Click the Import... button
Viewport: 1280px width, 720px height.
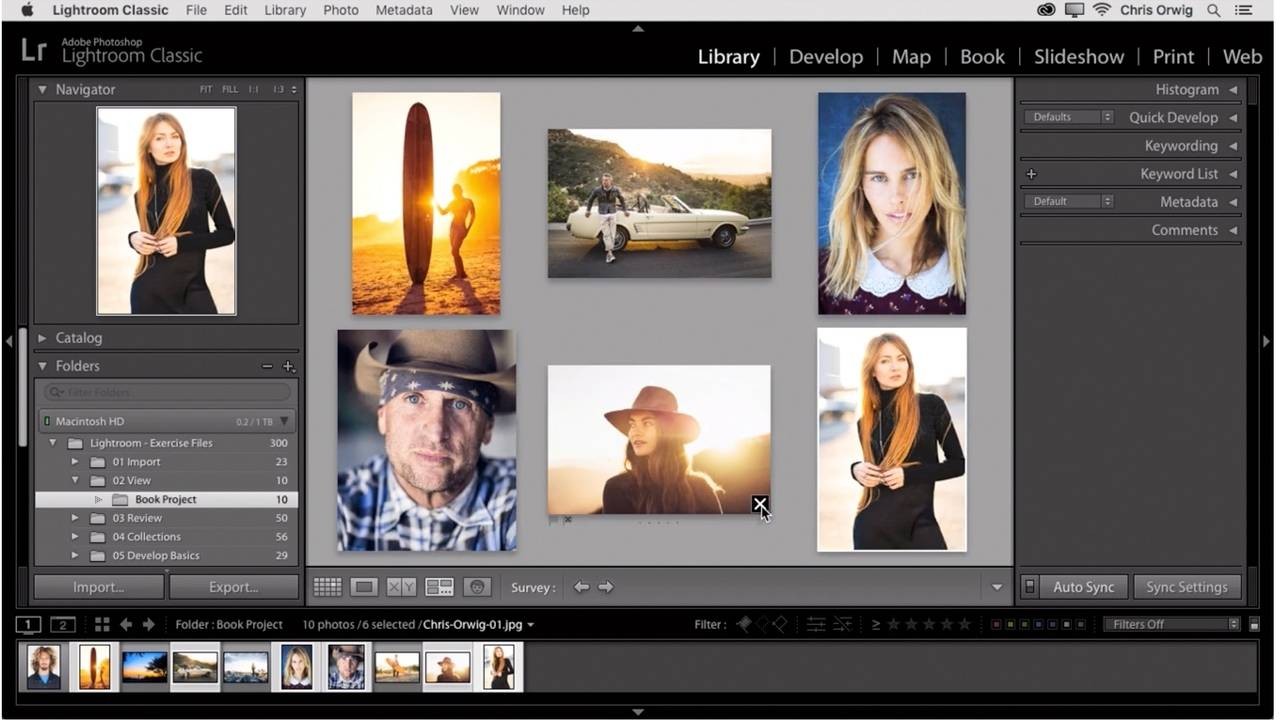click(x=98, y=587)
